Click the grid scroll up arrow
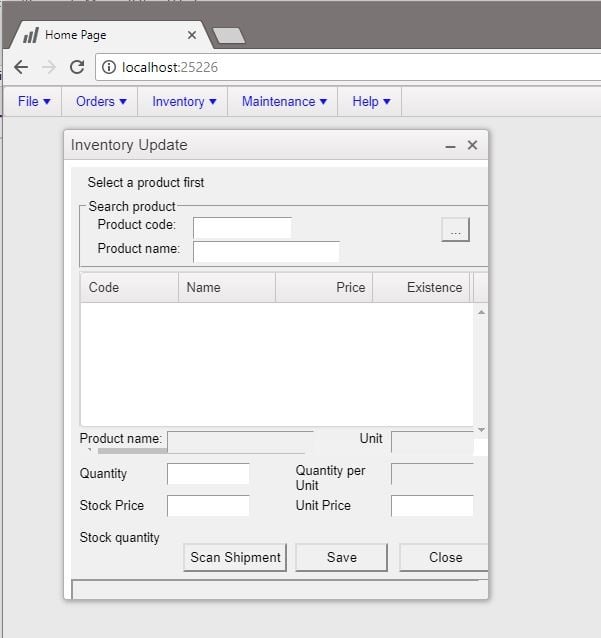The width and height of the screenshot is (601, 638). coord(481,312)
